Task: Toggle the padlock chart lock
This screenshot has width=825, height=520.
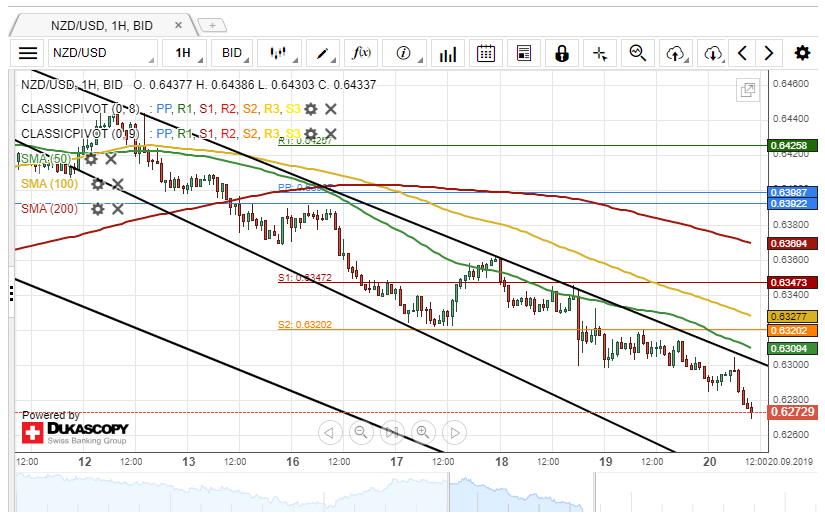Action: coord(561,53)
